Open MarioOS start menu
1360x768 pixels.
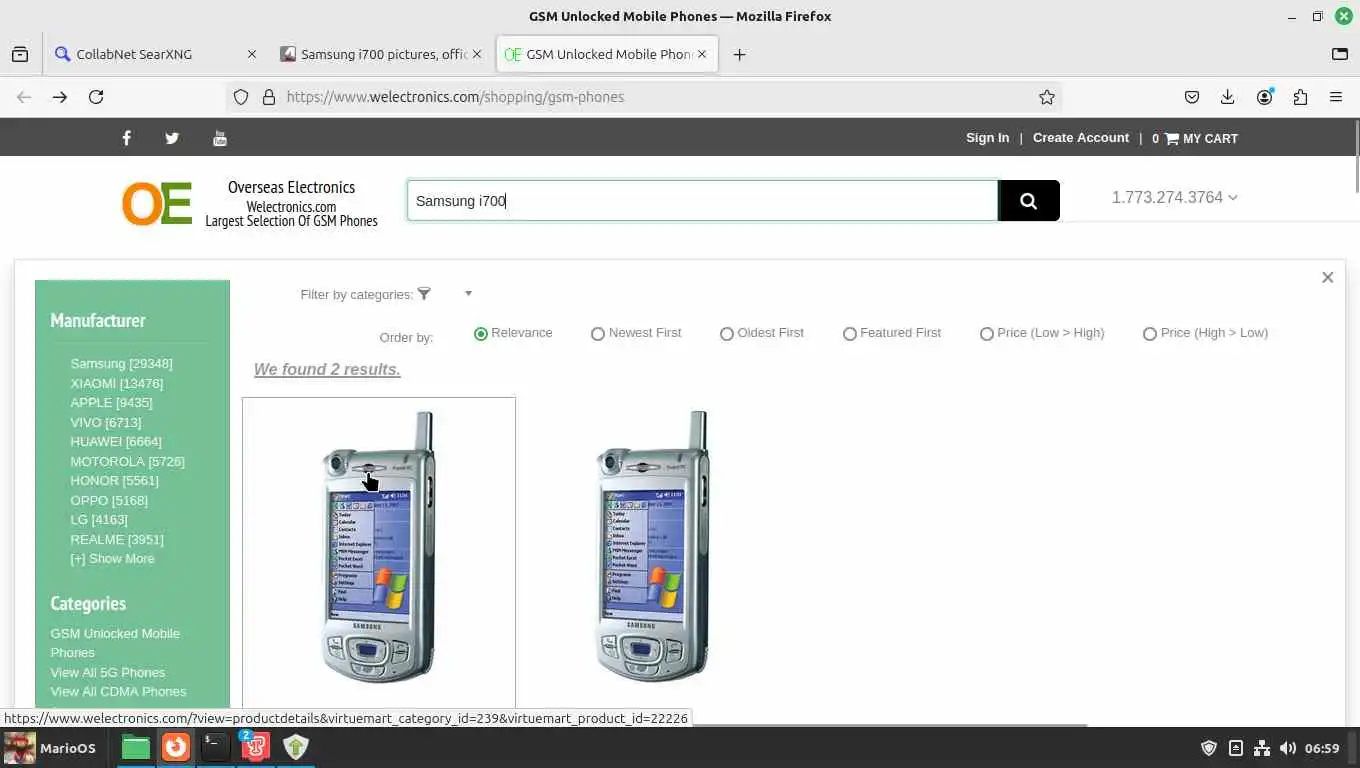[x=52, y=748]
